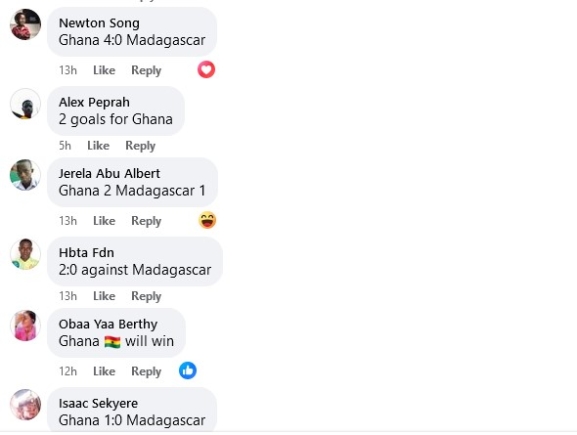The width and height of the screenshot is (577, 435).
Task: Open Newton Song's profile picture
Action: [x=25, y=25]
